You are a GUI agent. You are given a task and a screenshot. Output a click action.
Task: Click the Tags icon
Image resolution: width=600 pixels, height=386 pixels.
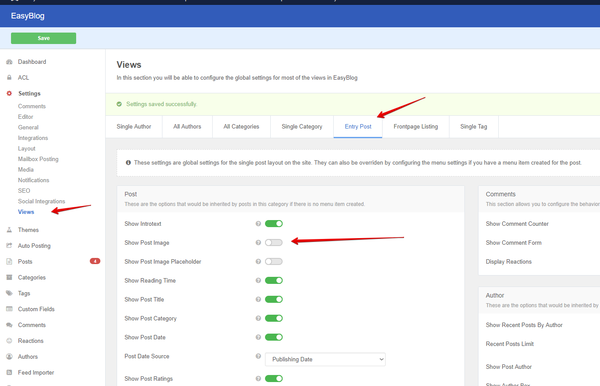point(9,293)
